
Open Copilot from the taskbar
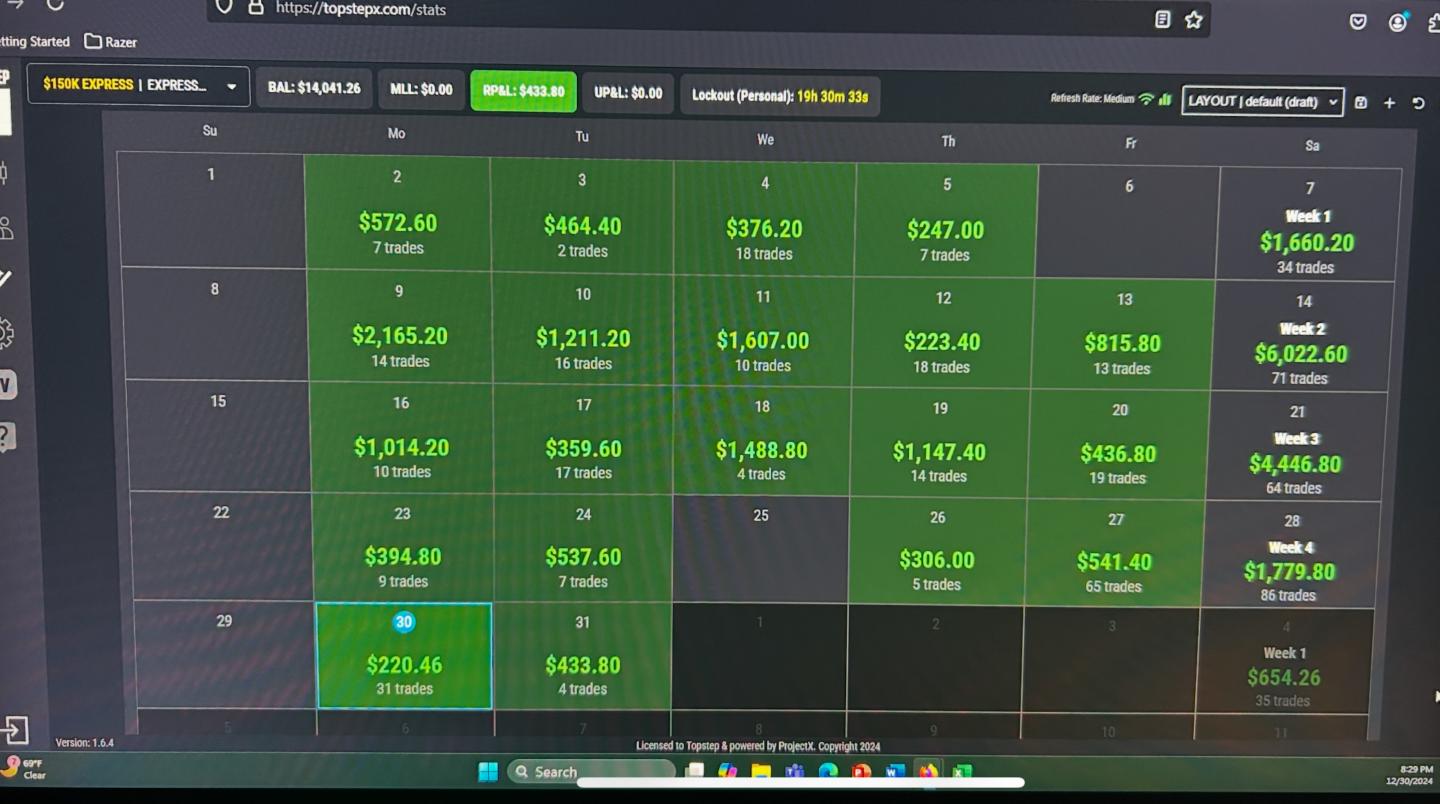tap(727, 771)
